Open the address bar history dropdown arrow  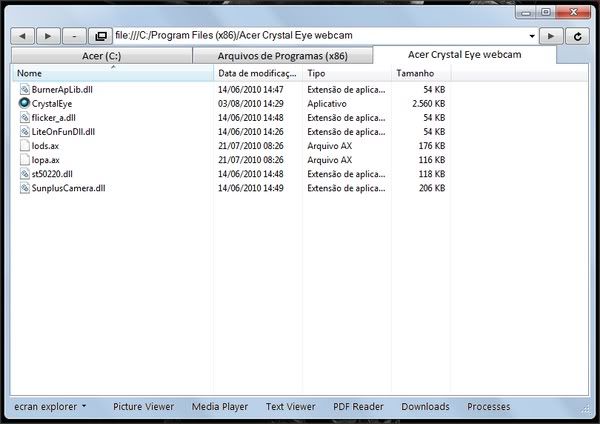[x=532, y=36]
